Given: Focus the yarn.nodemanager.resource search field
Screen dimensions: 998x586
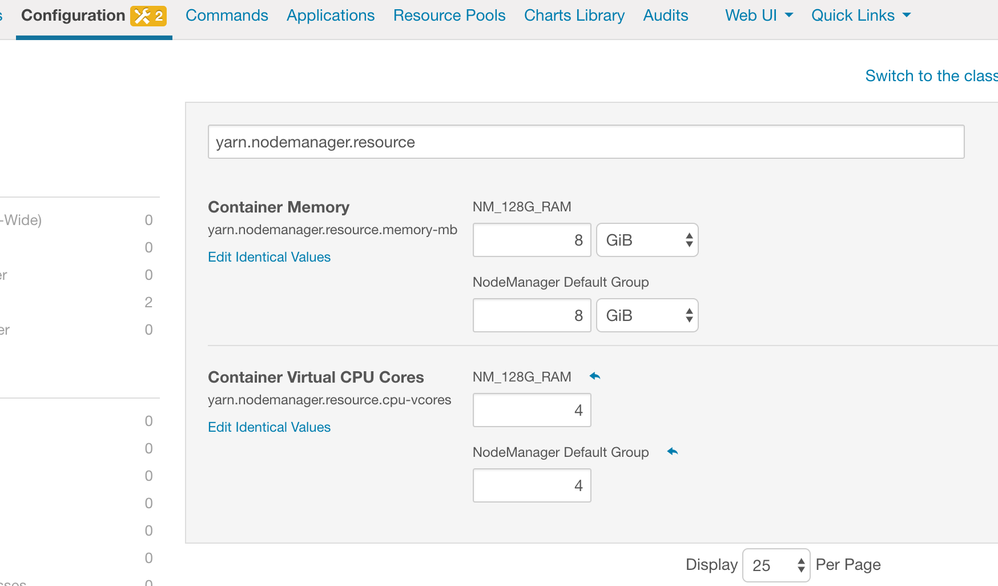Looking at the screenshot, I should click(585, 142).
